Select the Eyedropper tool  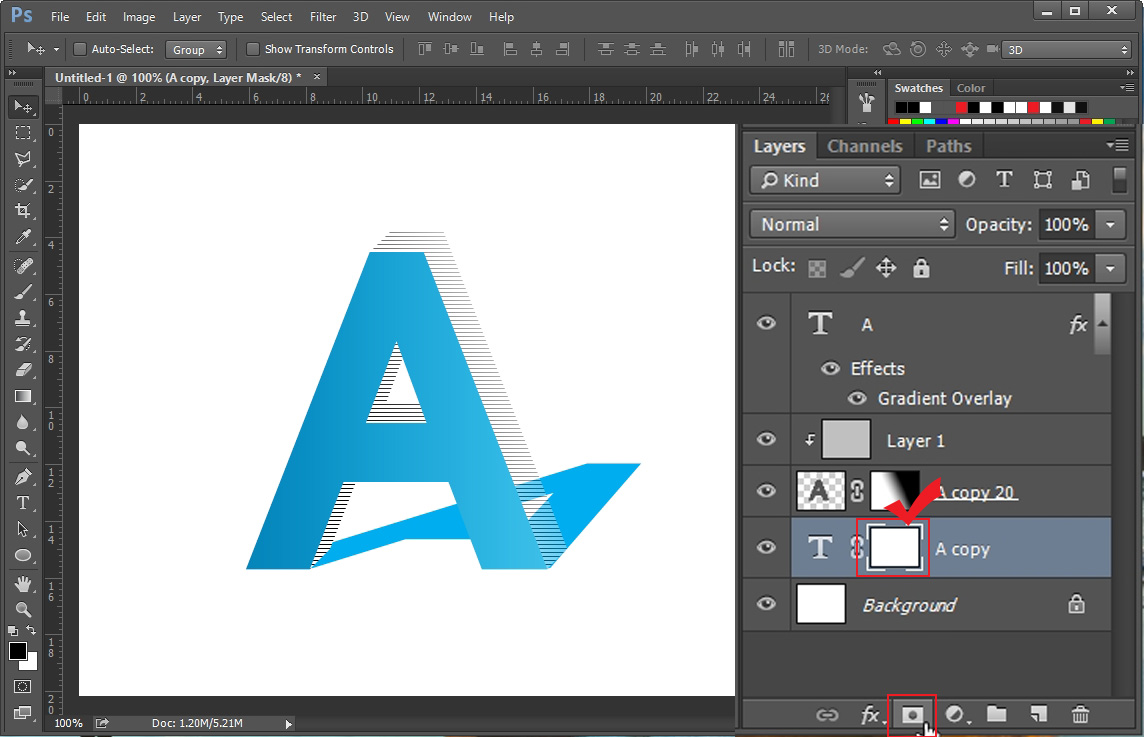coord(23,237)
